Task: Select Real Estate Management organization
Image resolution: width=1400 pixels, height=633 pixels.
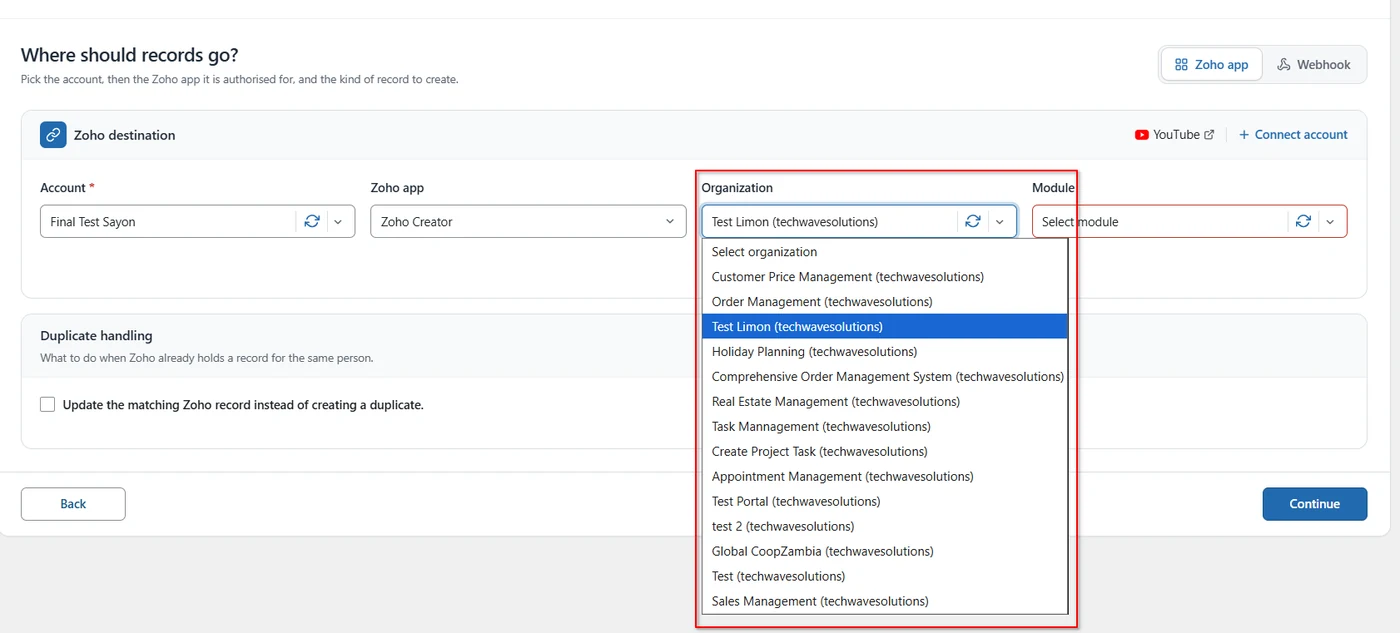Action: (885, 402)
